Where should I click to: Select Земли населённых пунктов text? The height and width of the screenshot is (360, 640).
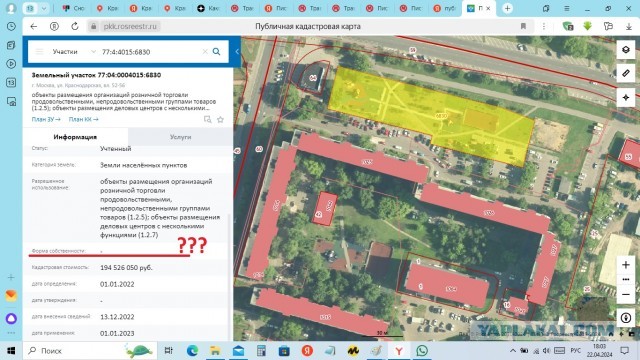tap(144, 165)
